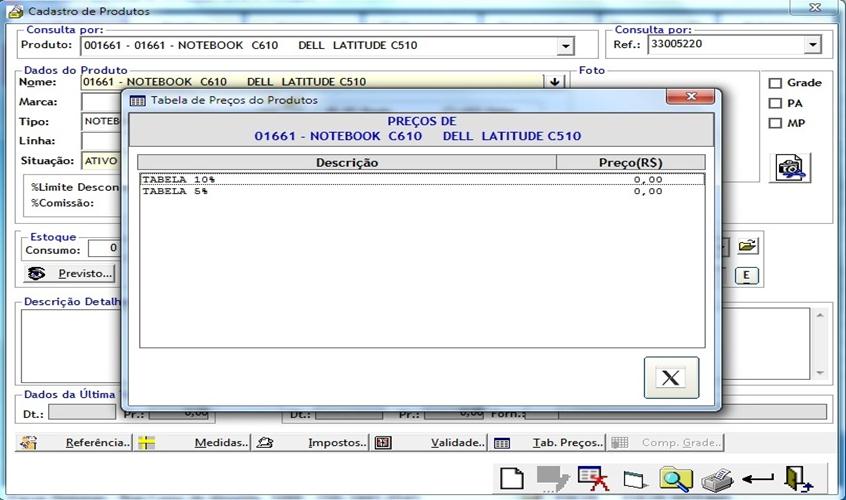The width and height of the screenshot is (846, 500).
Task: Click the Cadastro de Produtos title icon
Action: point(16,11)
